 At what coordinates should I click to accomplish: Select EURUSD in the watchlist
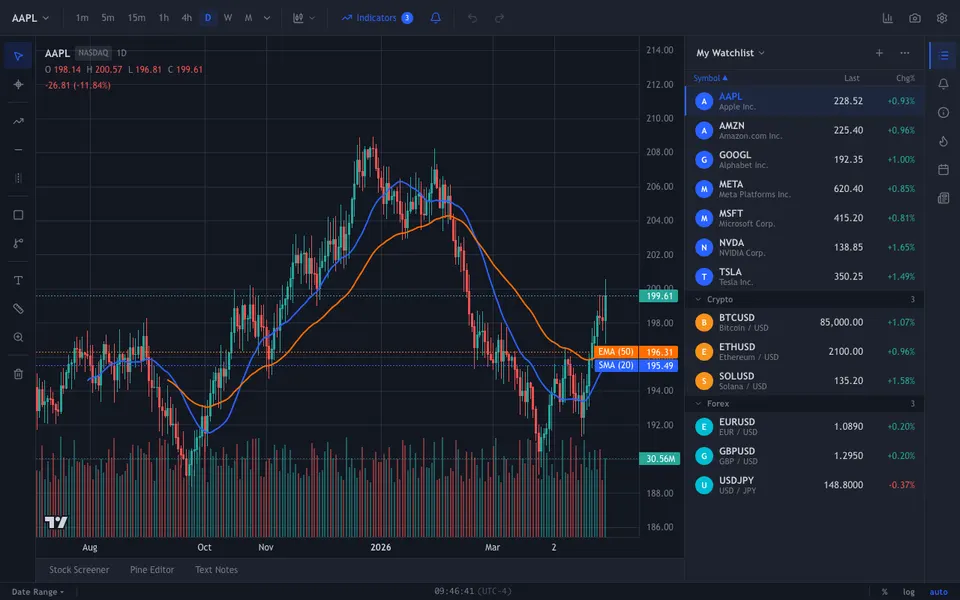pyautogui.click(x=804, y=427)
